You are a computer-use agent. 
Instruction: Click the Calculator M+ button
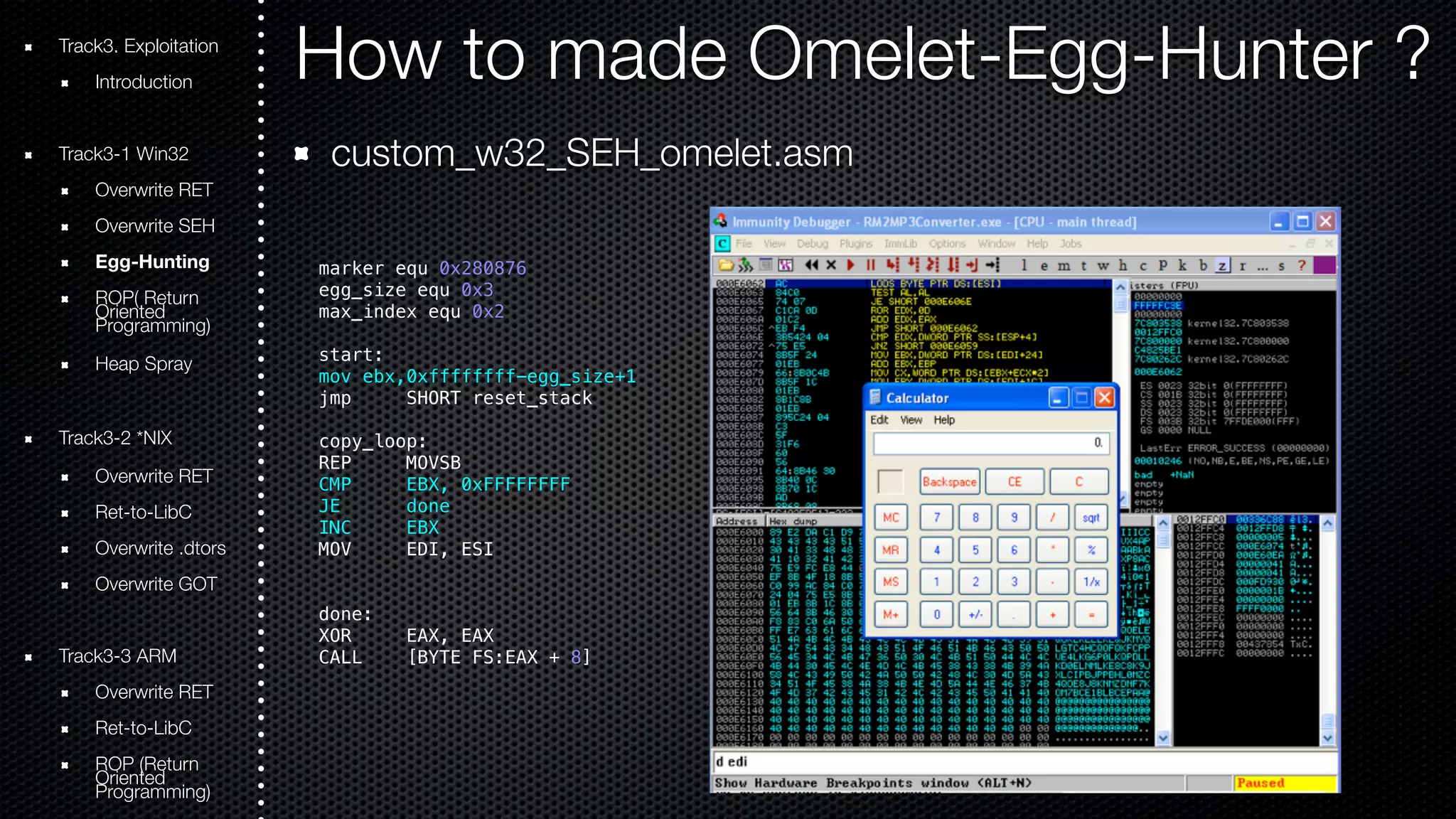click(891, 614)
